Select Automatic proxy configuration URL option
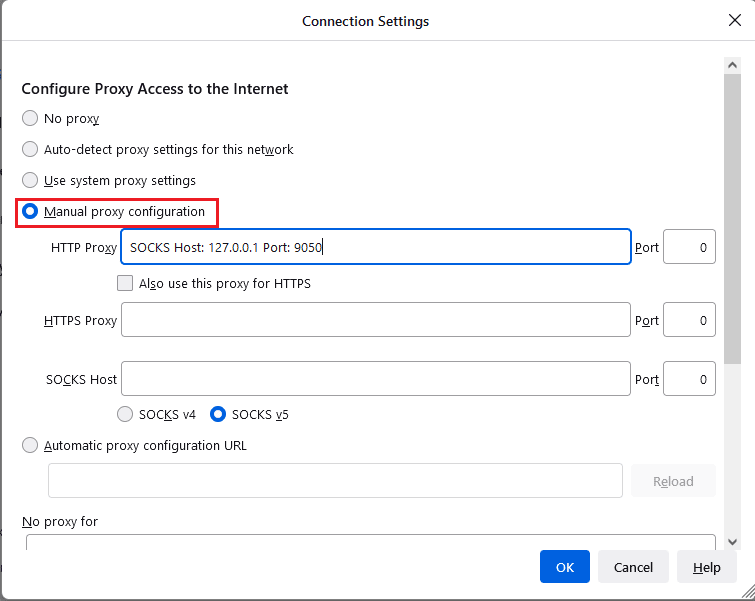The width and height of the screenshot is (755, 601). pos(30,445)
